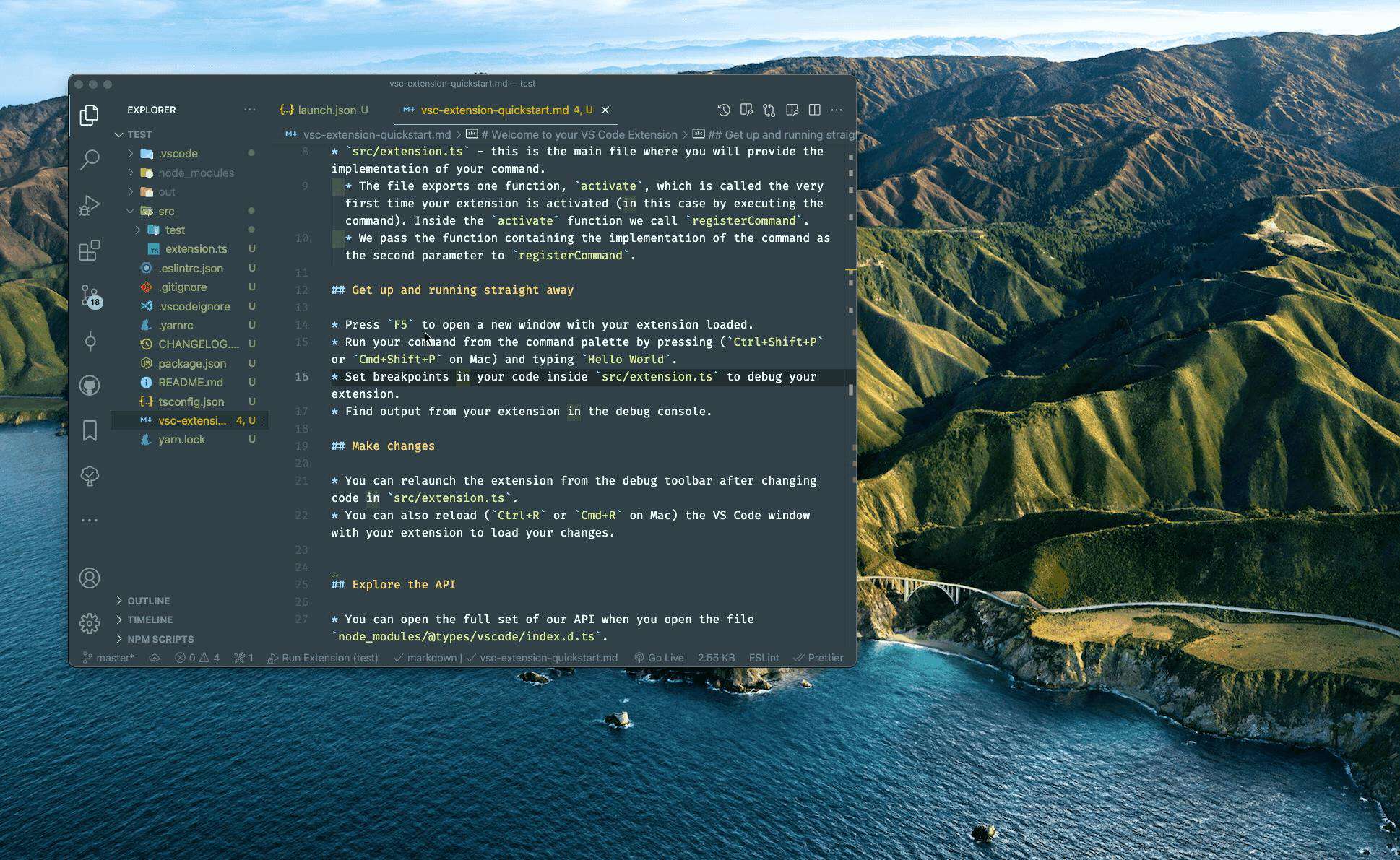The image size is (1400, 860).
Task: Close the vsc-extension-quickstart.md tab
Action: 605,110
